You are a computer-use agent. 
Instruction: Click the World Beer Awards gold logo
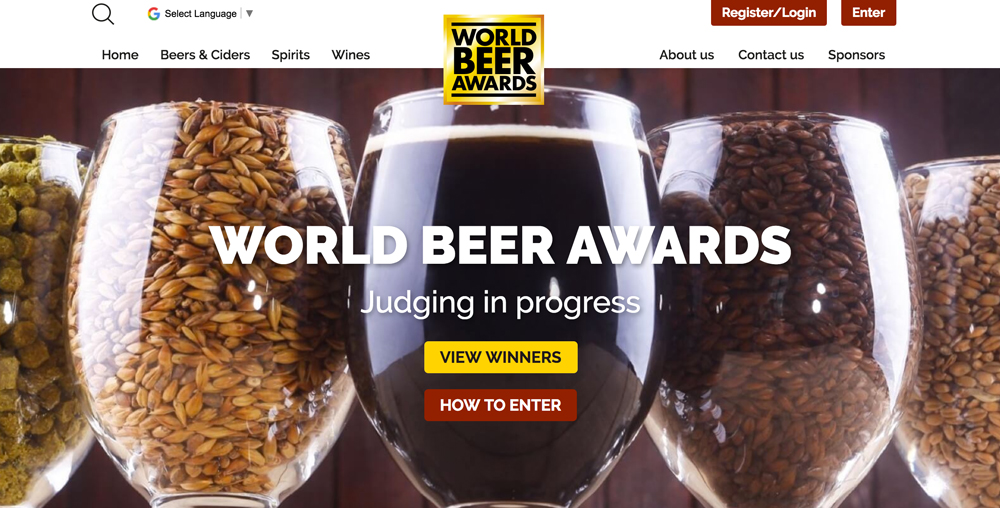point(494,59)
